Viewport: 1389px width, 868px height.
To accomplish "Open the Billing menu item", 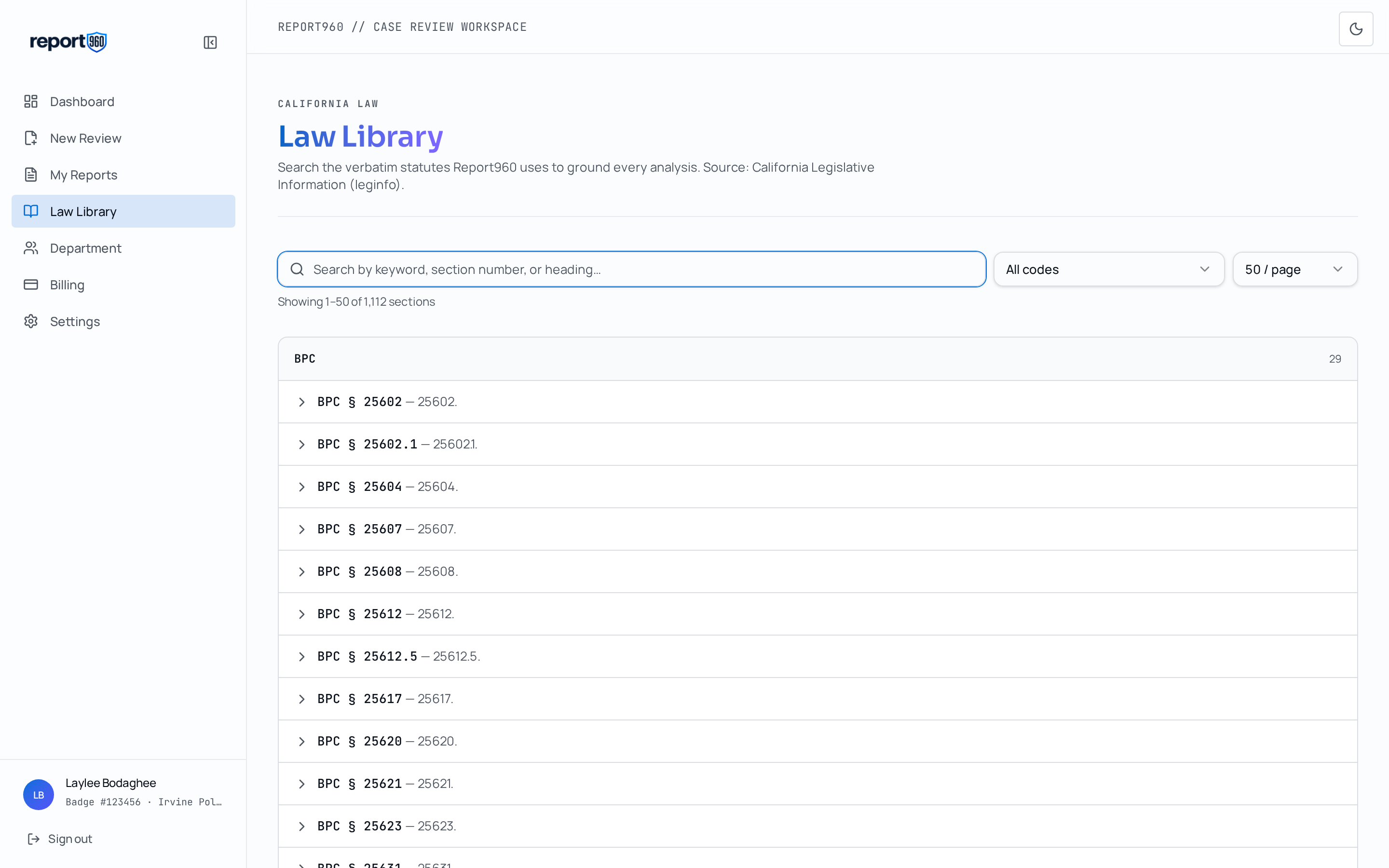I will pos(123,285).
